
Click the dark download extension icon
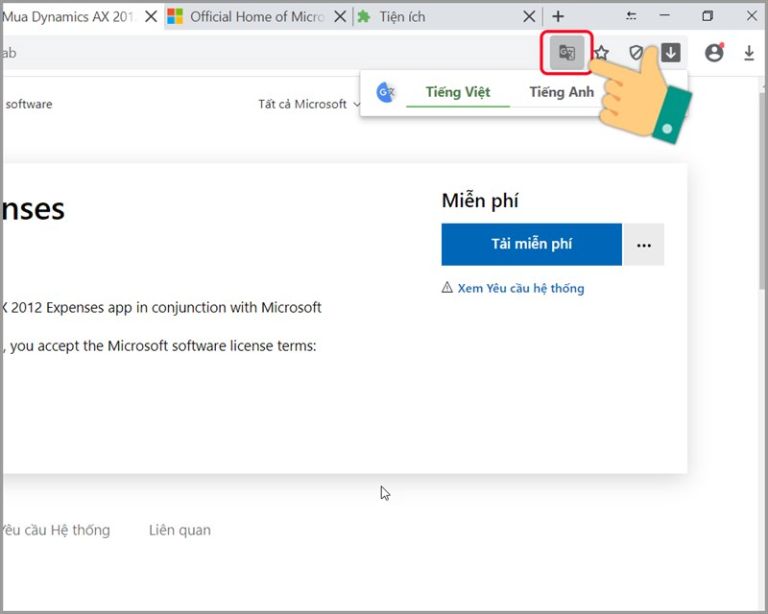click(x=671, y=52)
